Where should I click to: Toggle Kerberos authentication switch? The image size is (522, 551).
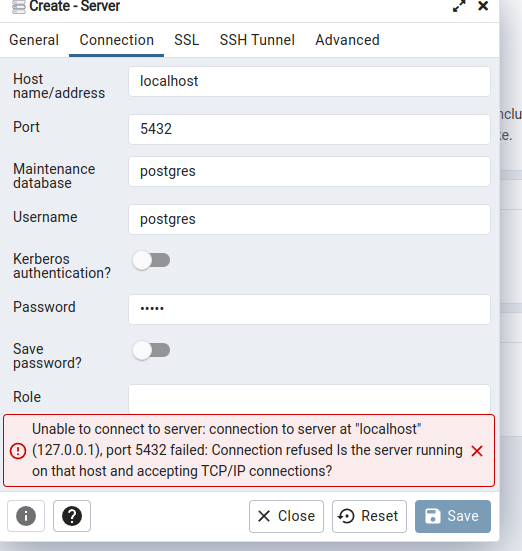coord(152,260)
